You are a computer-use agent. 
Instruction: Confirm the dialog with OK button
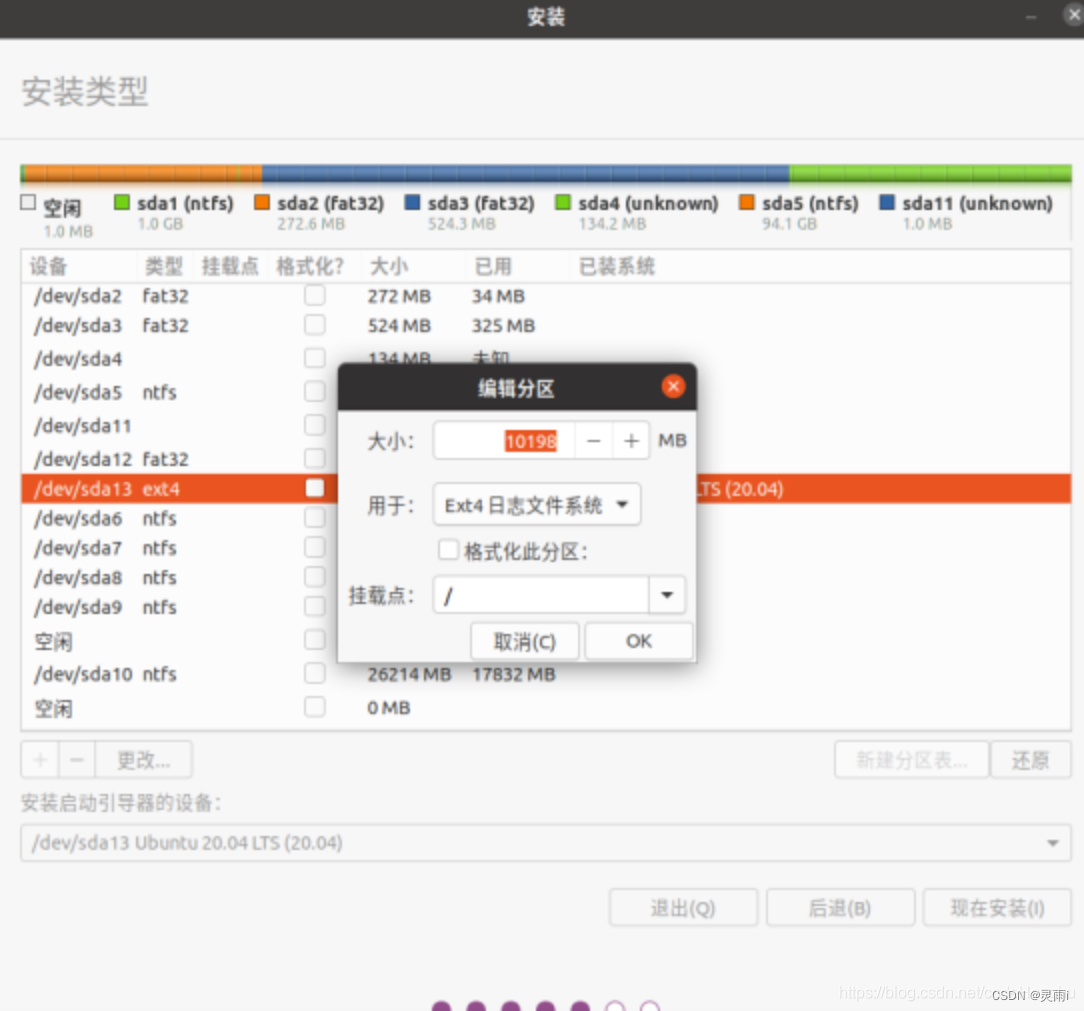click(639, 641)
